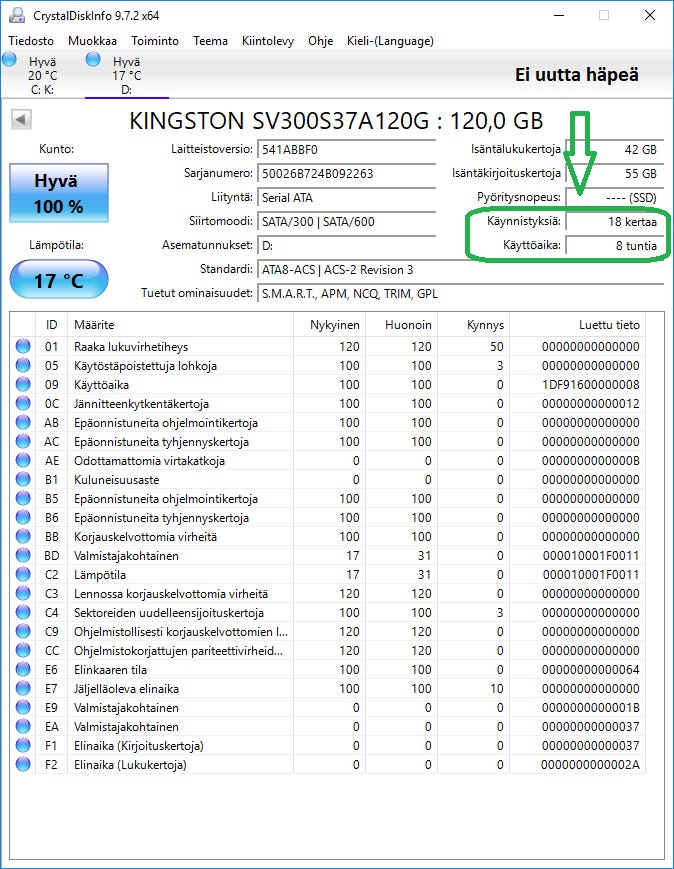Open the Toiminto menu
The height and width of the screenshot is (869, 674).
[x=155, y=41]
